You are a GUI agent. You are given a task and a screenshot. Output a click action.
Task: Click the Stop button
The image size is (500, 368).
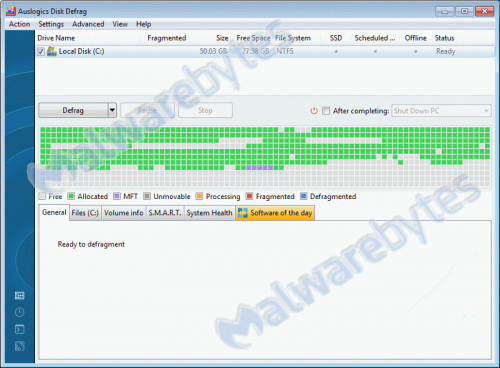205,110
